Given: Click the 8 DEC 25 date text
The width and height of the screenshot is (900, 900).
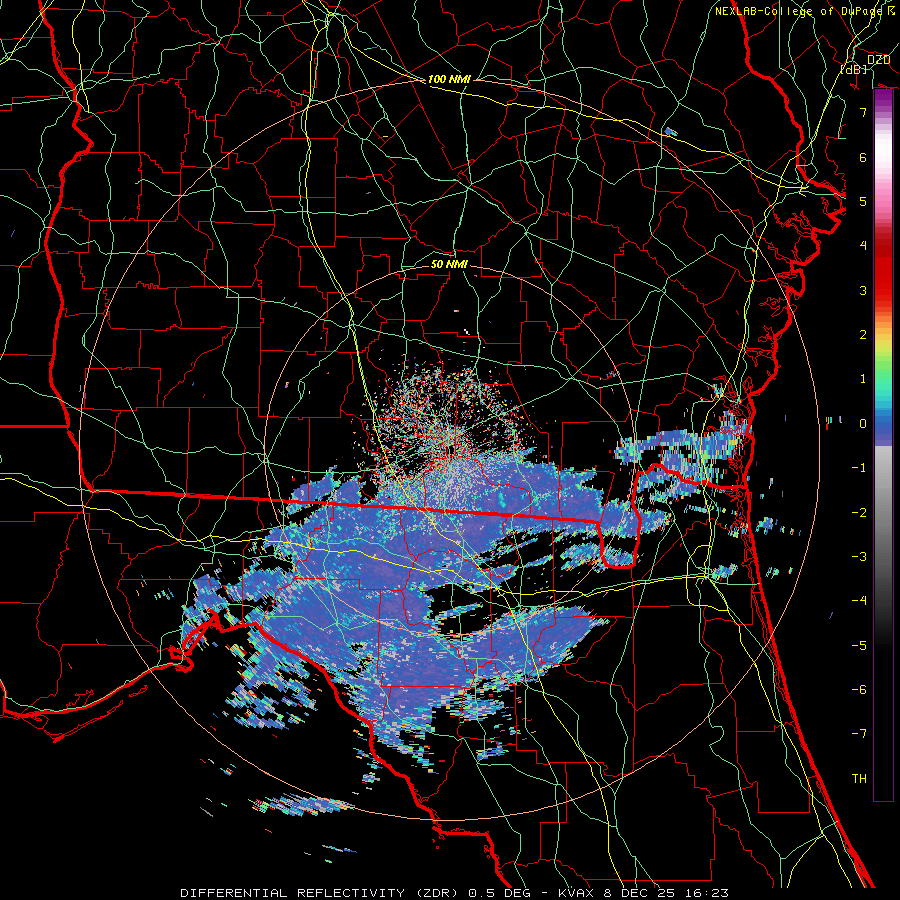Looking at the screenshot, I should coord(639,893).
